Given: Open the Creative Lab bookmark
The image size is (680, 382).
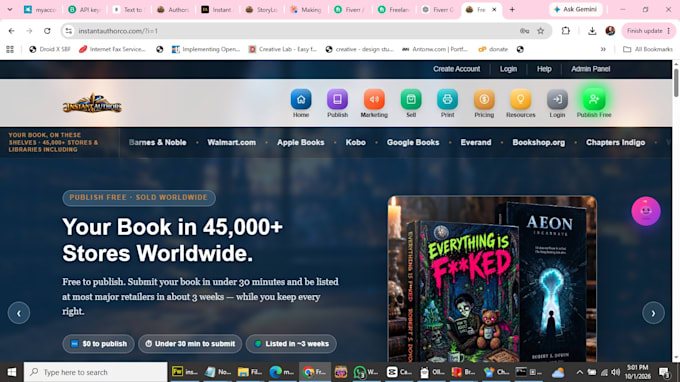Looking at the screenshot, I should 282,49.
